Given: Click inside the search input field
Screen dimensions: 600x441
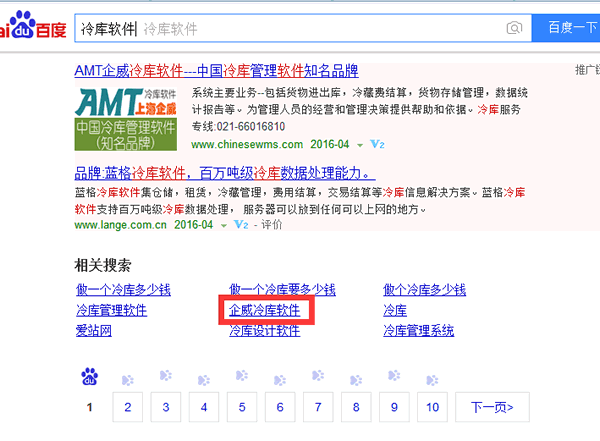Looking at the screenshot, I should pos(320,28).
